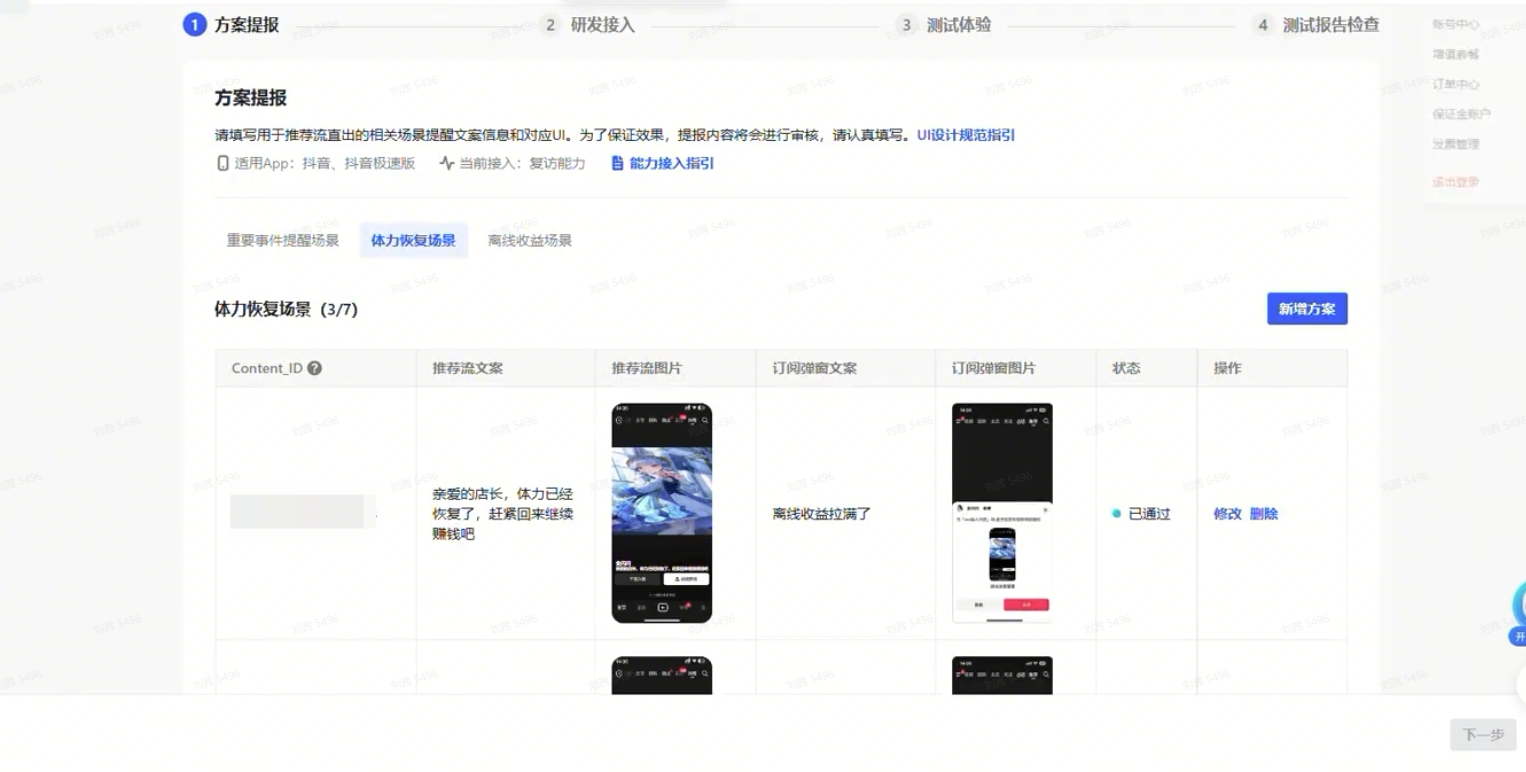Open the UI设计规范指引 link
The image size is (1526, 772).
(x=966, y=135)
